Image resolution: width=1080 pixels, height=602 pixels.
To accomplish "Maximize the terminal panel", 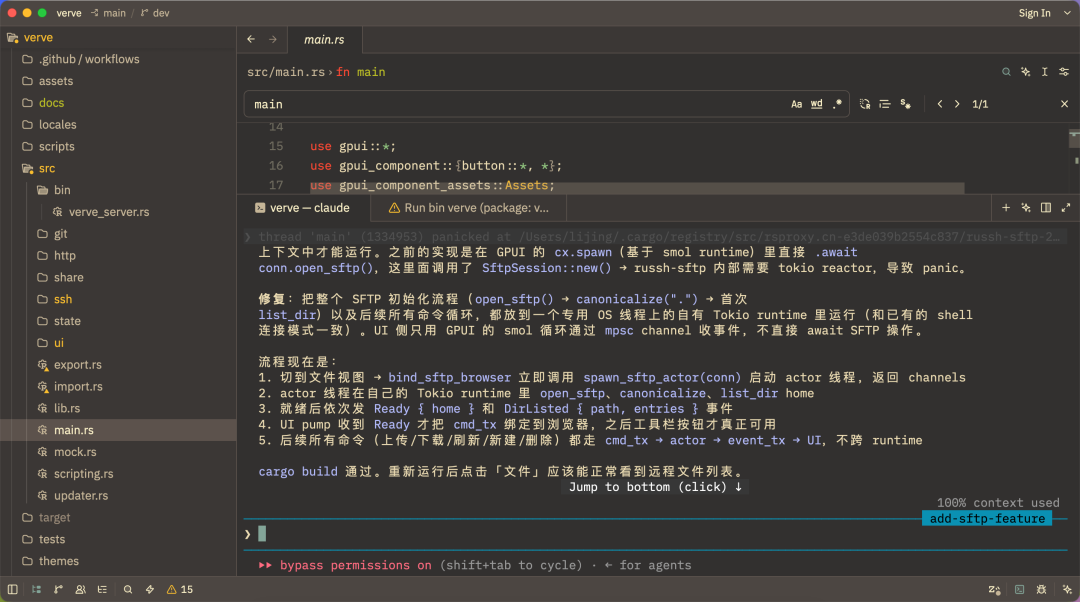I will coord(1066,207).
